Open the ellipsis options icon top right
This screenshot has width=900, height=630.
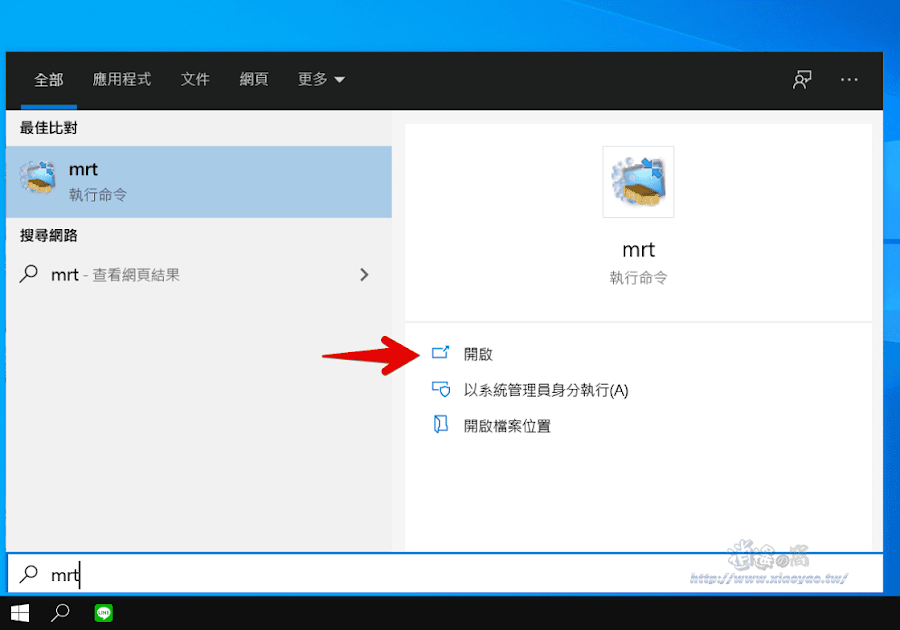coord(849,80)
